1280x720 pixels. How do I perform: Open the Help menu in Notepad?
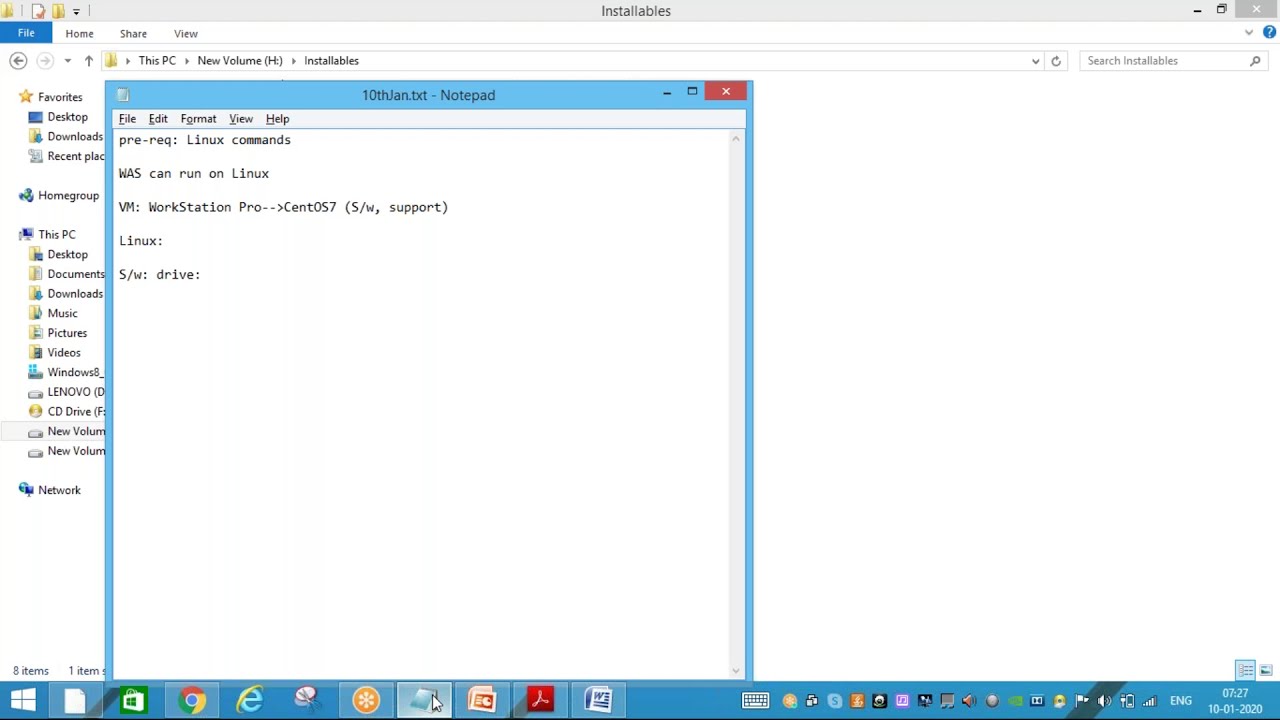click(x=277, y=118)
